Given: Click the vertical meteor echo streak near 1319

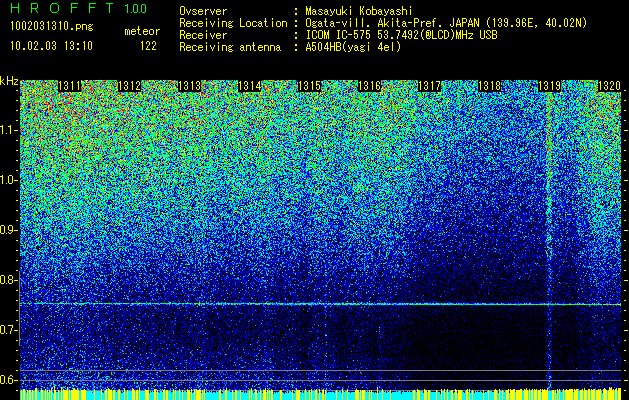Looking at the screenshot, I should coord(549,241).
